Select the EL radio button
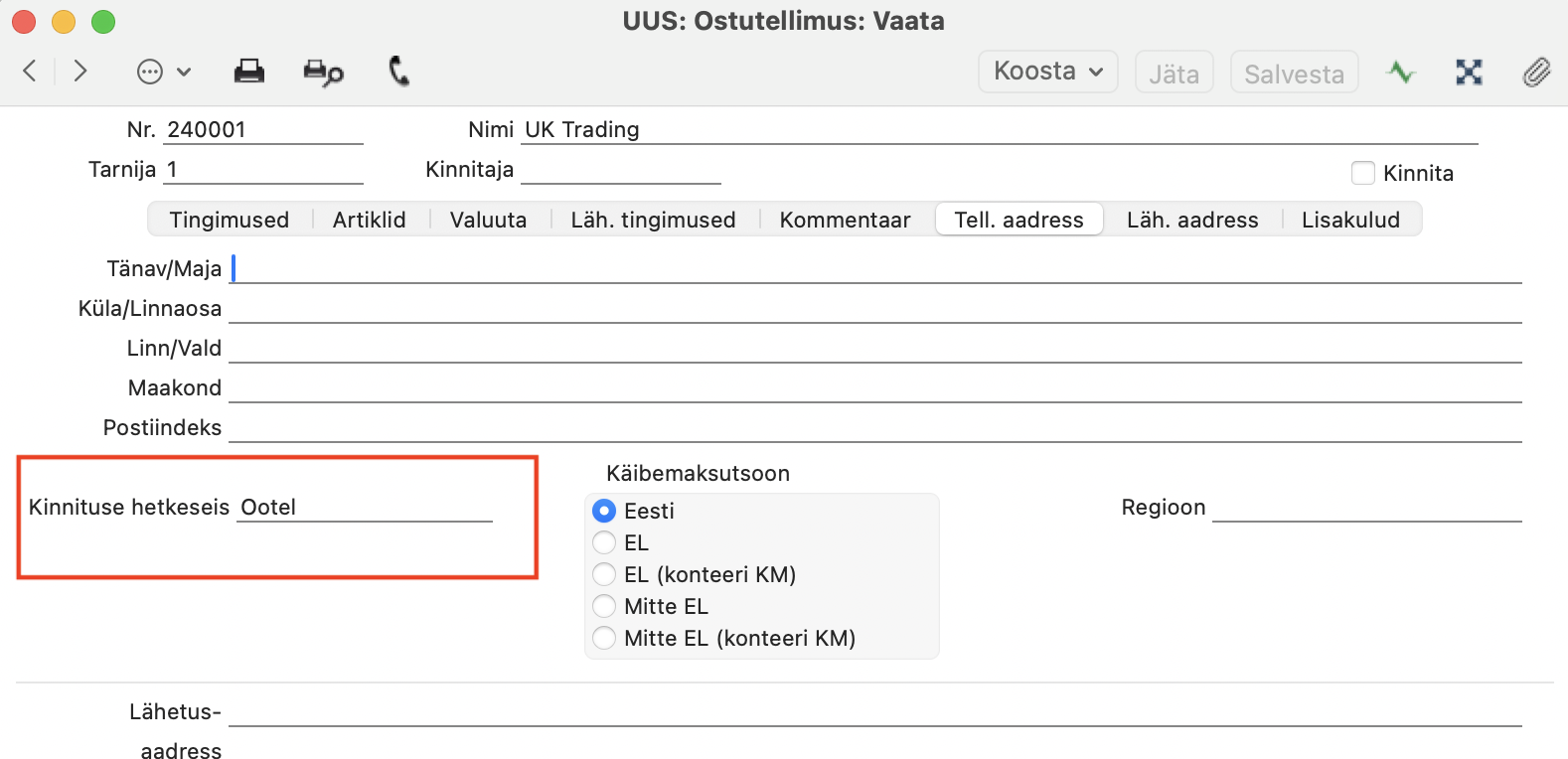Viewport: 1568px width, 759px height. (x=604, y=542)
